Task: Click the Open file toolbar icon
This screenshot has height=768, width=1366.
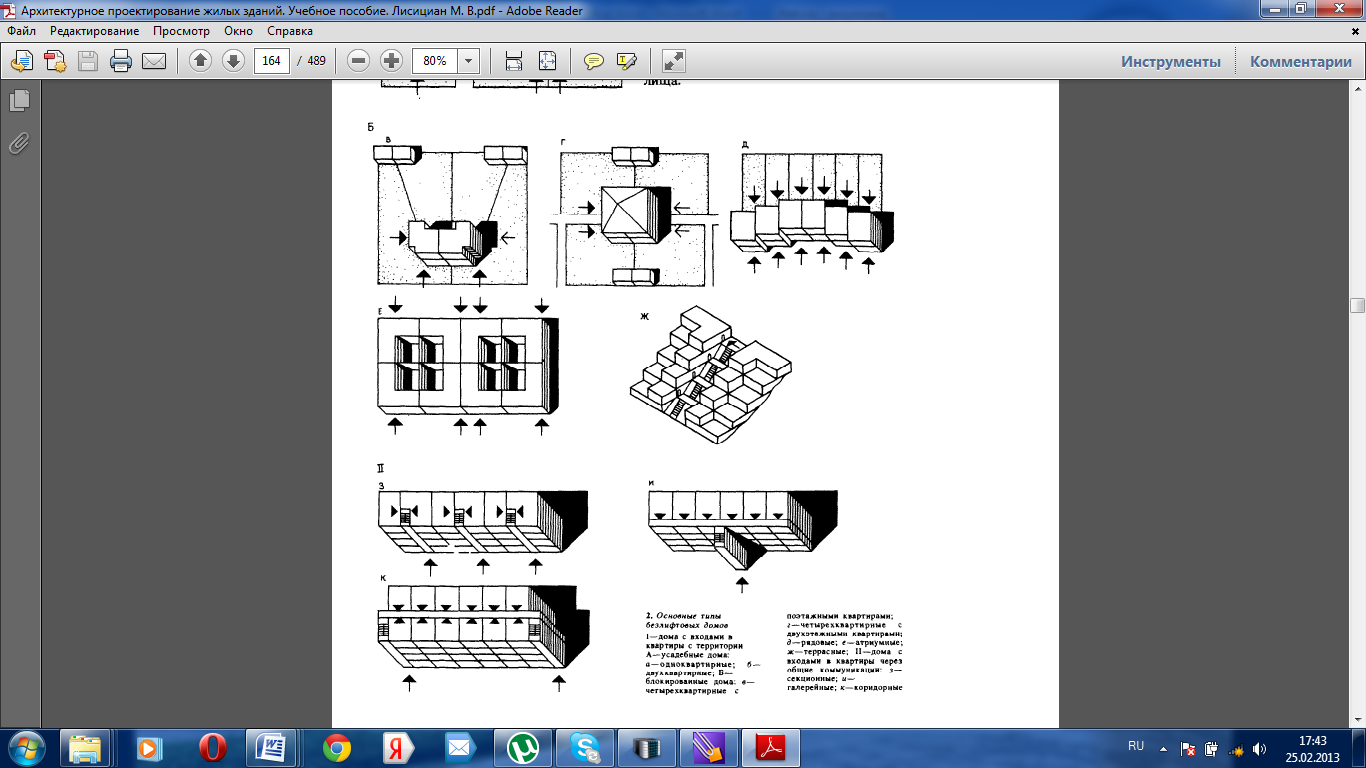Action: pyautogui.click(x=21, y=61)
